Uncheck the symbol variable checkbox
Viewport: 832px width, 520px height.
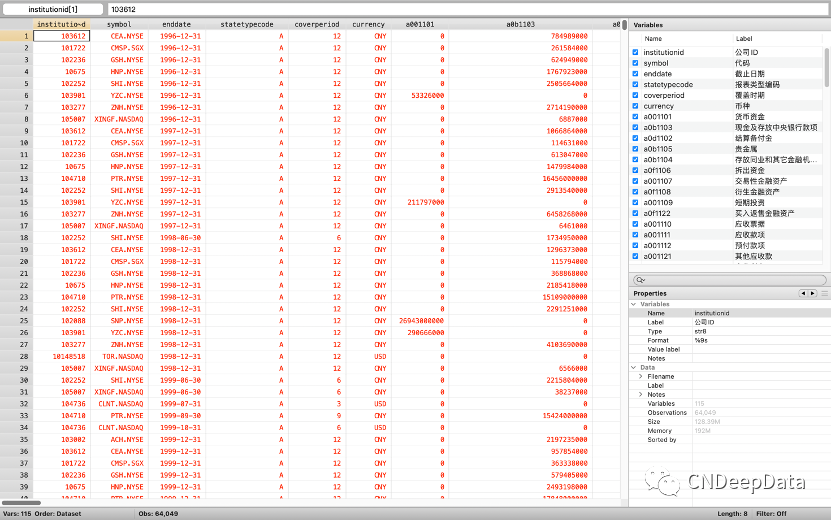(x=635, y=63)
